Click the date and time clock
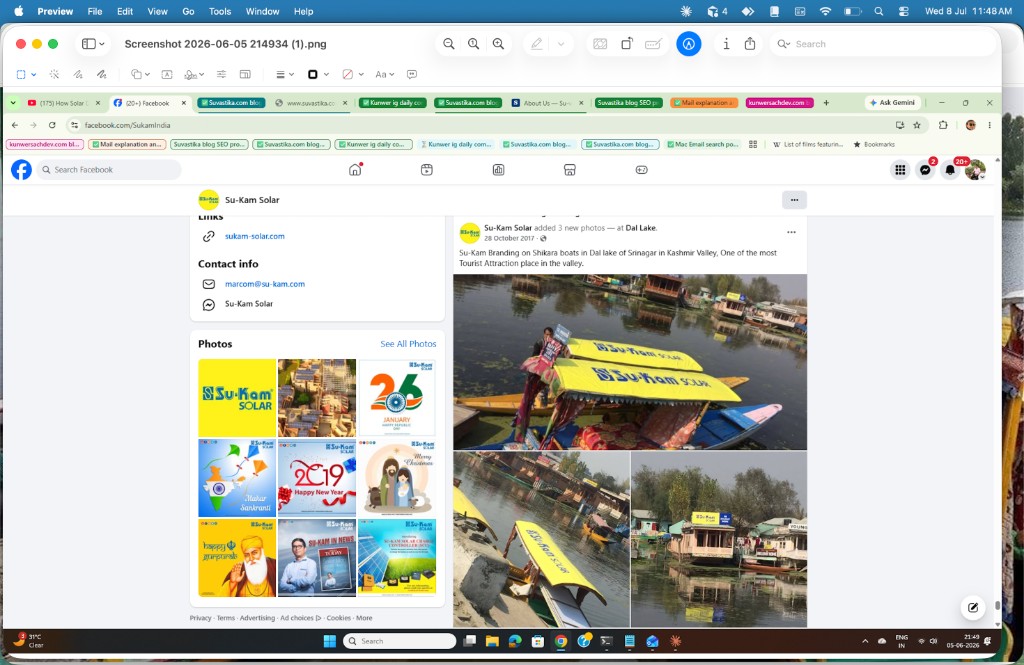 coord(968,11)
